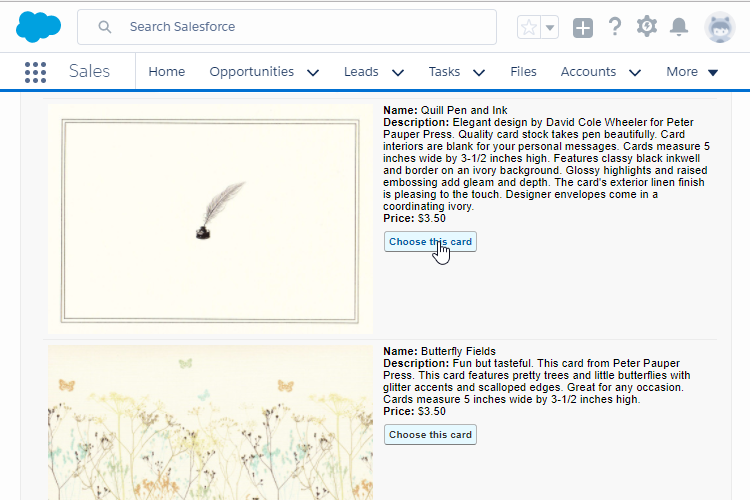
Task: Click the Search Salesforce field
Action: click(300, 27)
